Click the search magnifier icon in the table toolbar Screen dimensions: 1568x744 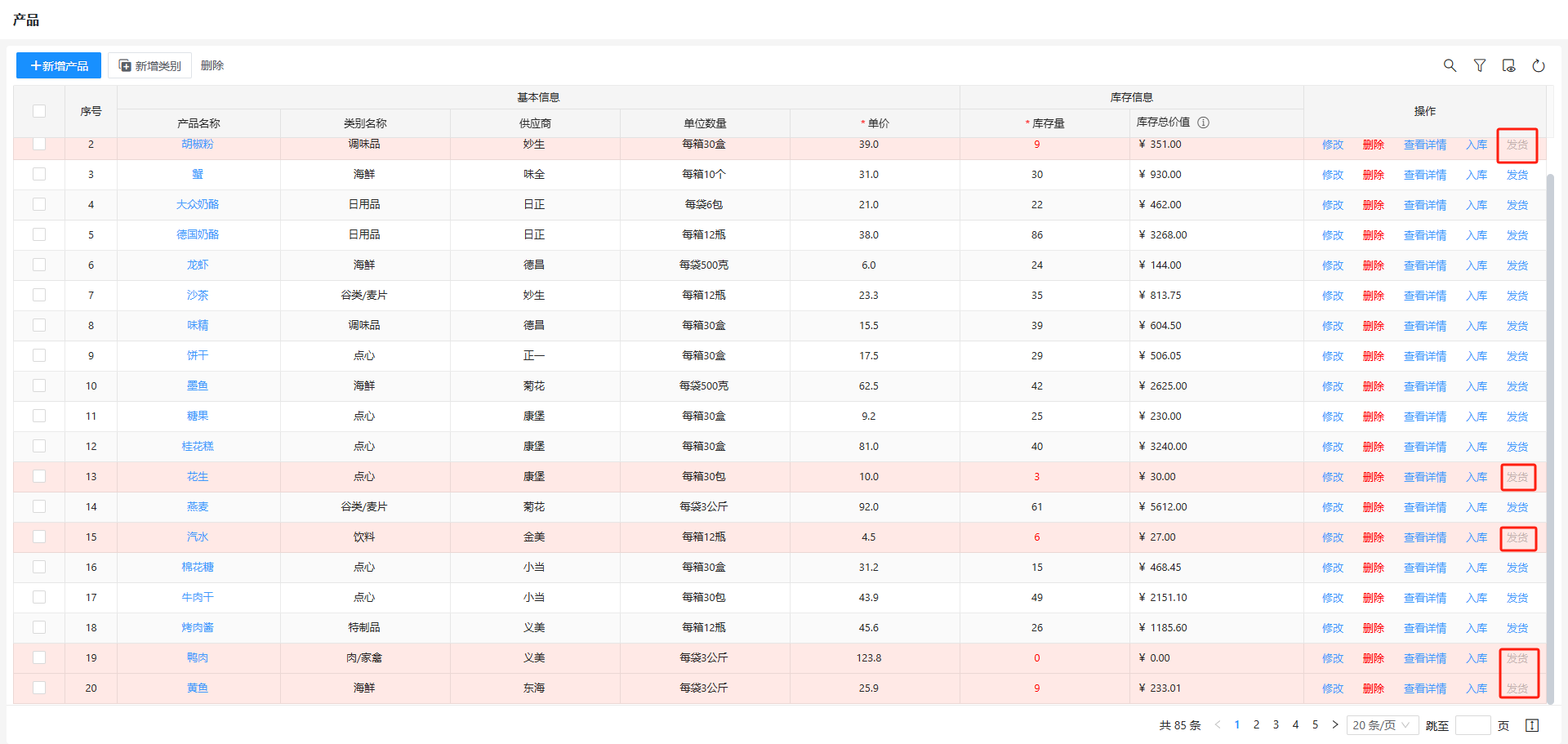1450,65
